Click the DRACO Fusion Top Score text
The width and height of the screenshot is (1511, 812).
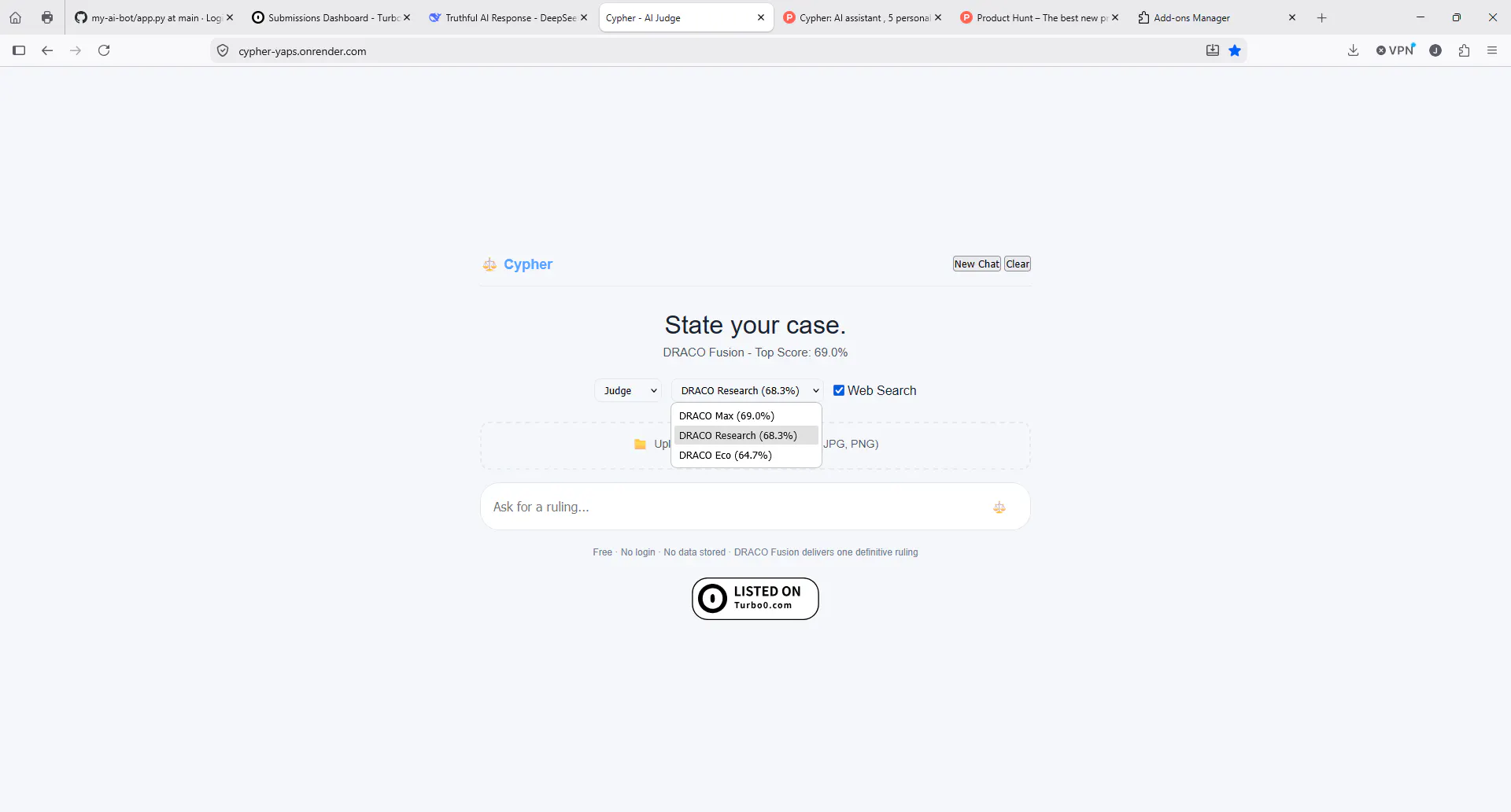(755, 352)
